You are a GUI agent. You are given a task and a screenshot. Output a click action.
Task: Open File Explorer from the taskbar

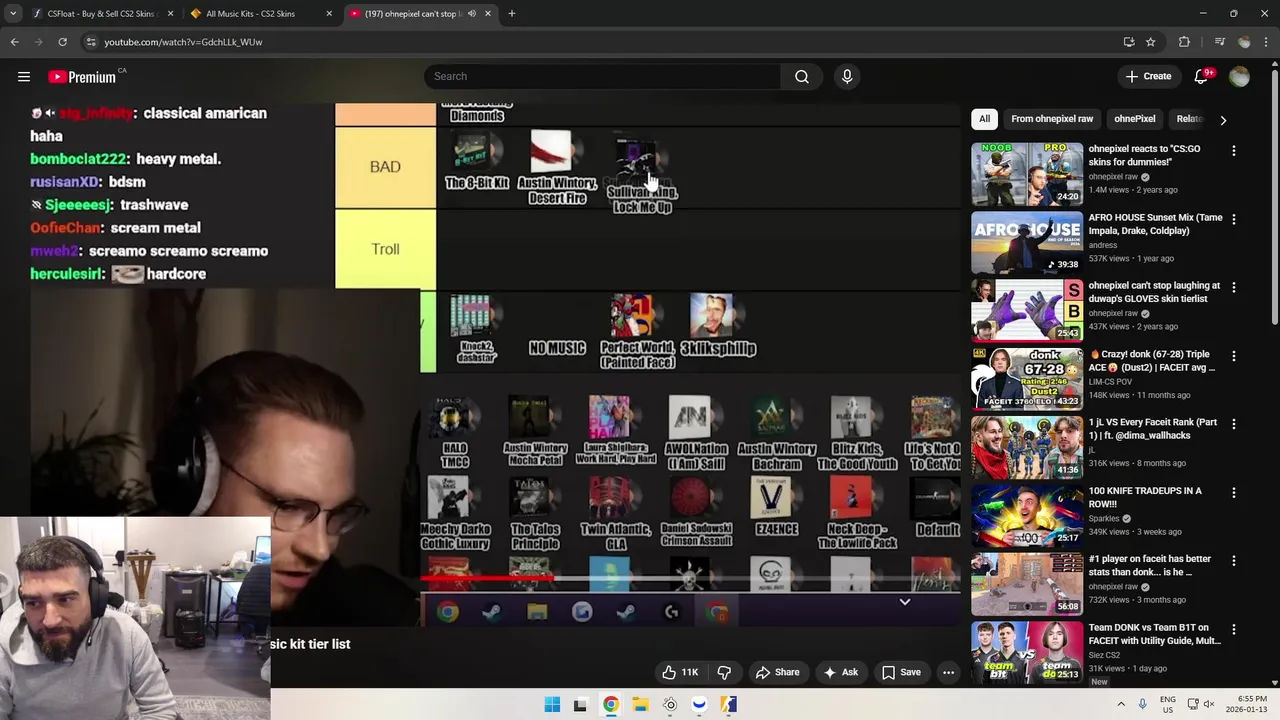tap(640, 705)
